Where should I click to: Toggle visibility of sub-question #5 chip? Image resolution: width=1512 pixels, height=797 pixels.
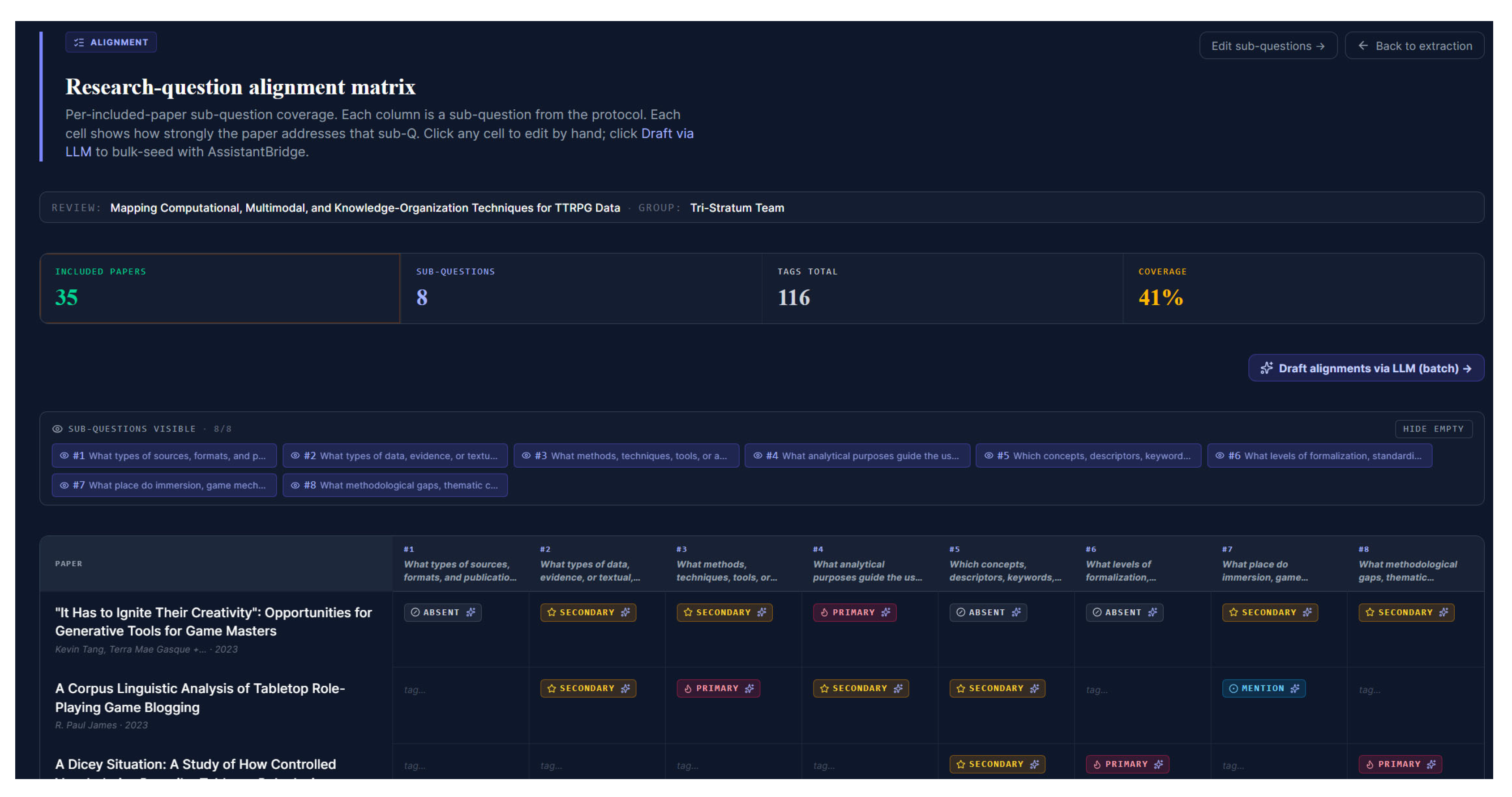click(x=1088, y=456)
